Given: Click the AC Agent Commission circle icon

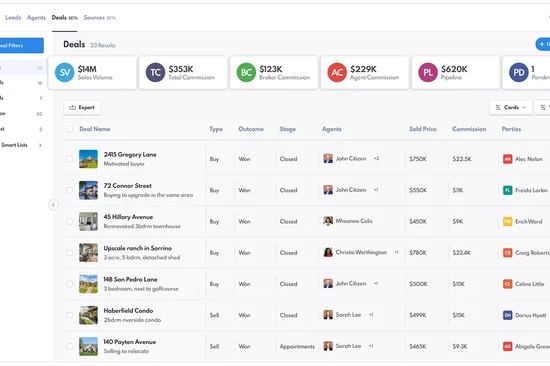Looking at the screenshot, I should tap(337, 72).
